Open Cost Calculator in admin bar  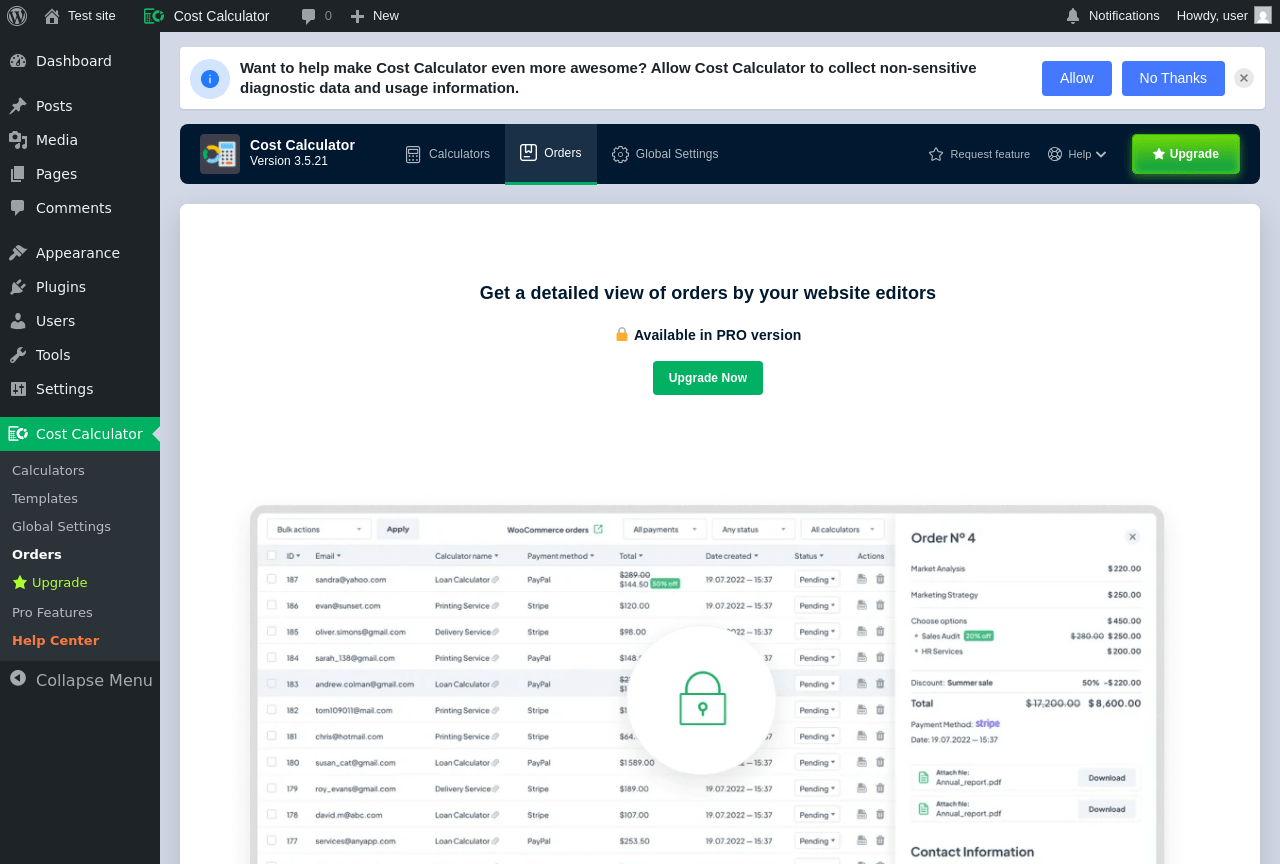[x=207, y=16]
